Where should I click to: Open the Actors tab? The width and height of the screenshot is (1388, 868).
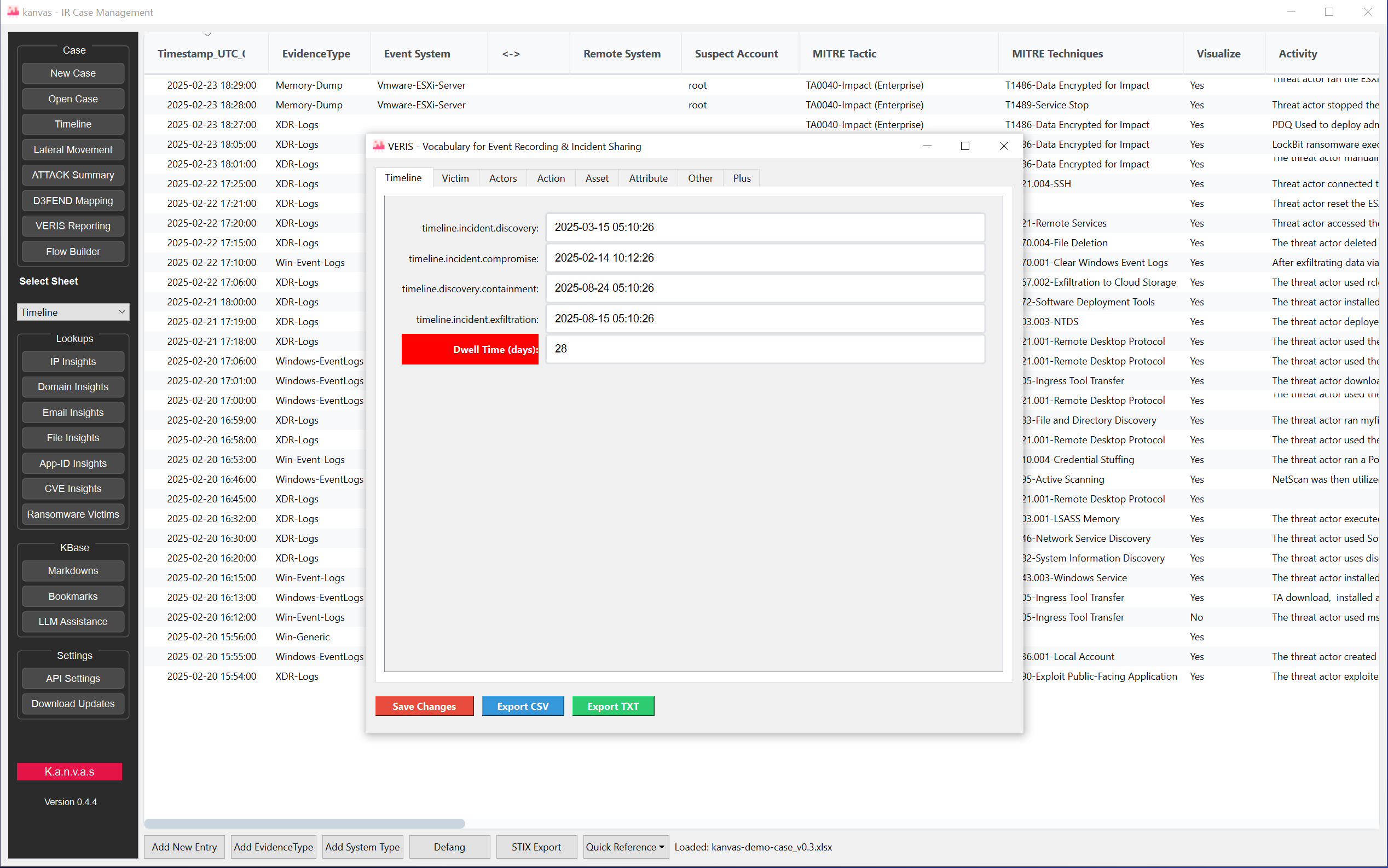tap(502, 178)
